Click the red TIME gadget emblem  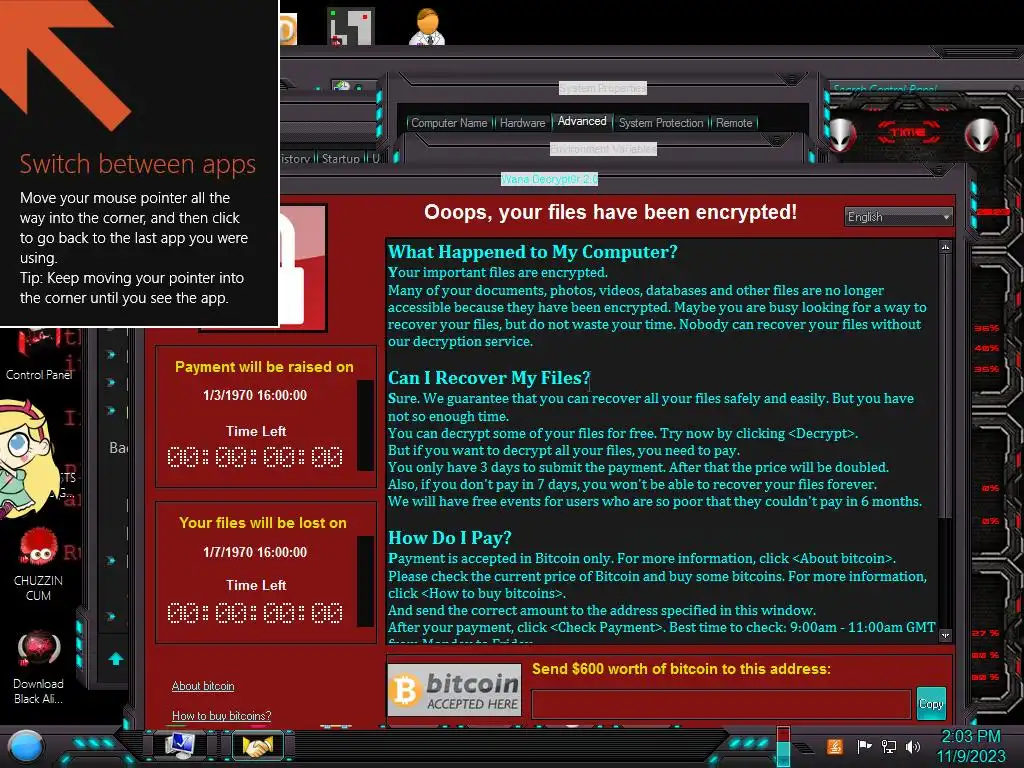click(x=908, y=133)
